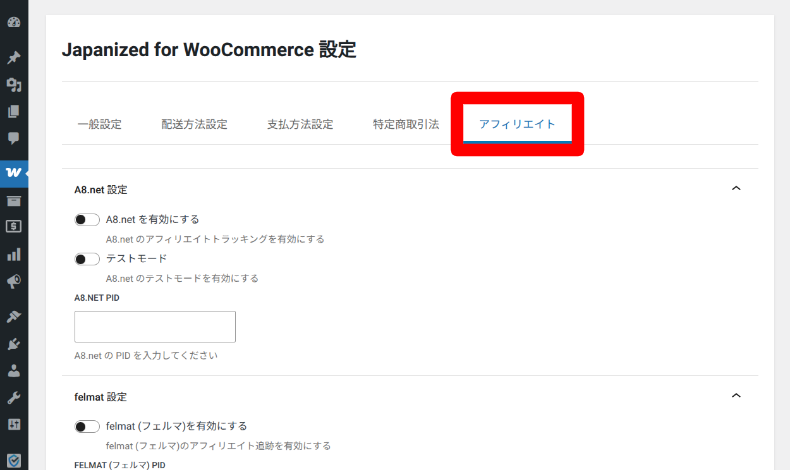Switch to the 一般設定 tab

(100, 124)
